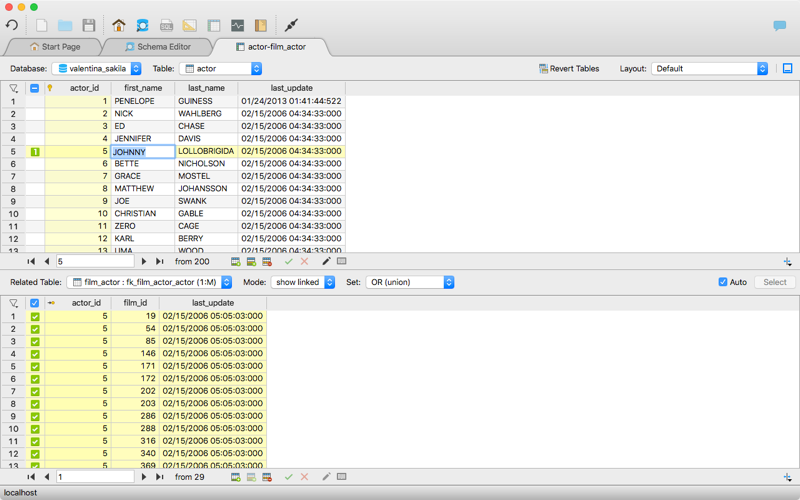Click the Select button
800x500 pixels.
774,282
